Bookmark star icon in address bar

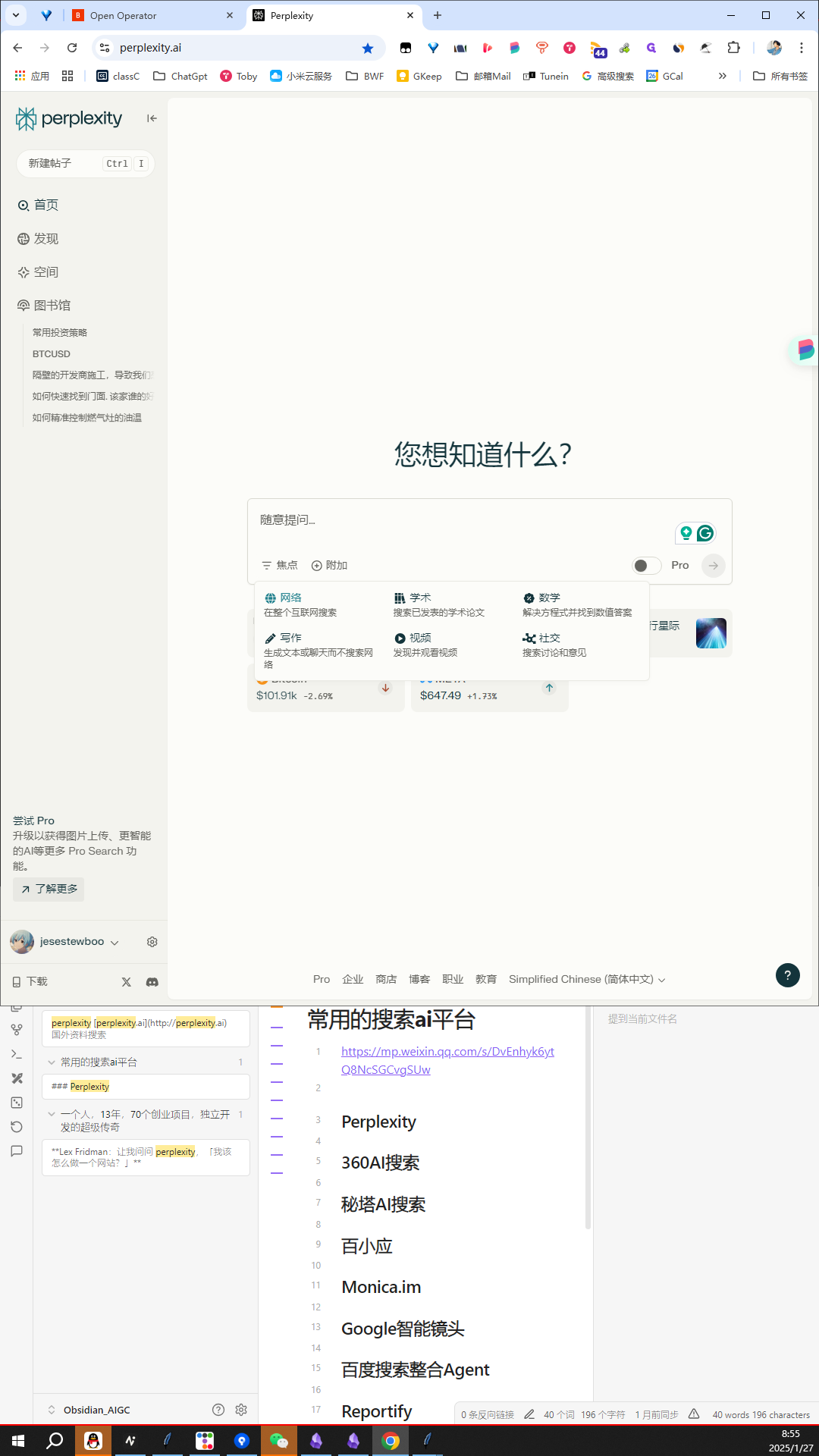pos(368,48)
